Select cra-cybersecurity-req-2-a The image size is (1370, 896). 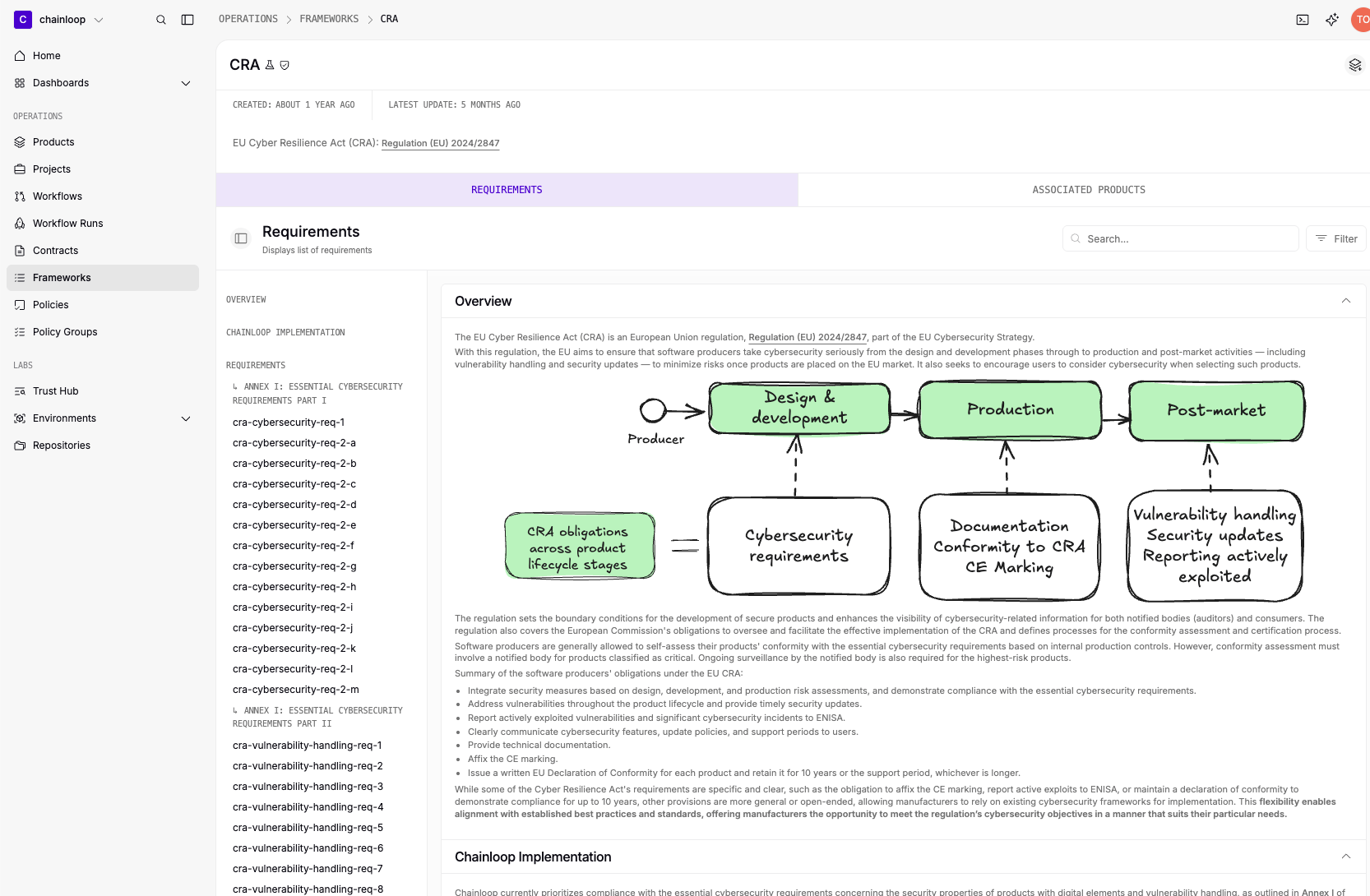coord(294,443)
